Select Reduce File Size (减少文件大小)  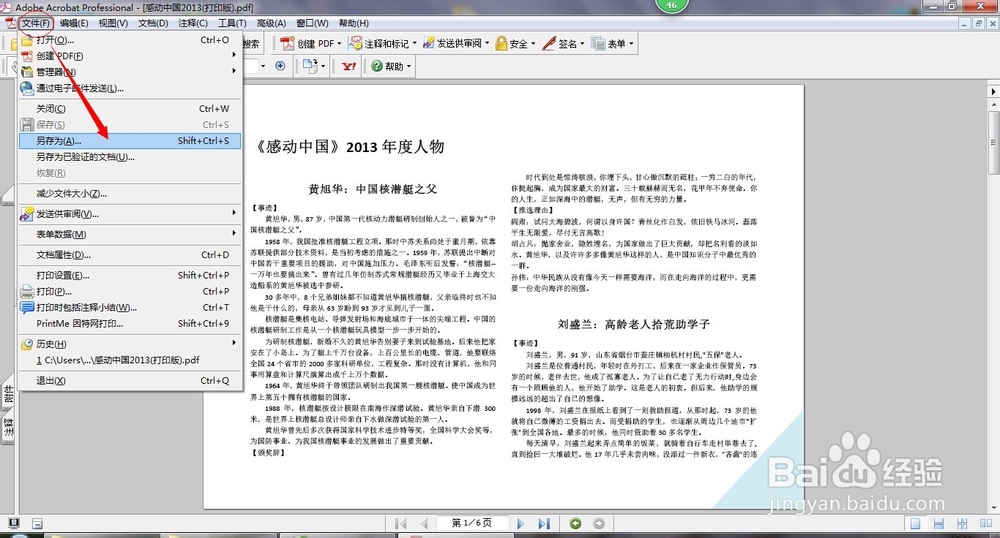[x=130, y=194]
